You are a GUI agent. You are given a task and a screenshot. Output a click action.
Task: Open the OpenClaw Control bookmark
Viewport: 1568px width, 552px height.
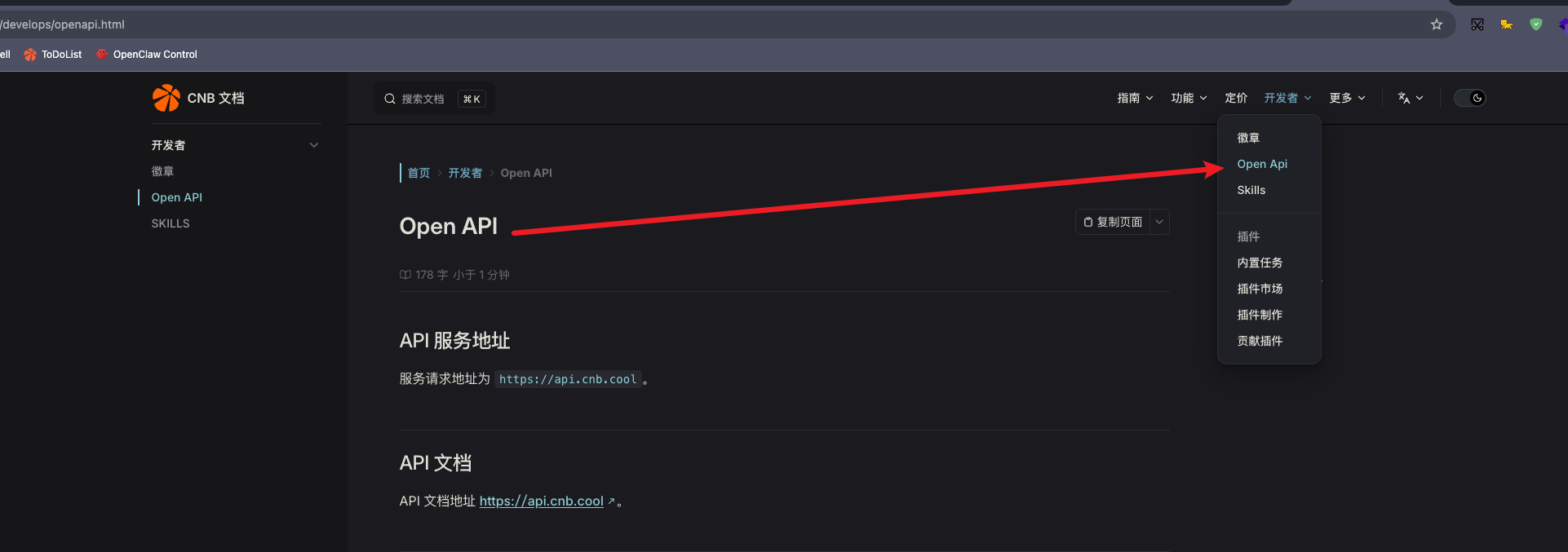[x=147, y=55]
